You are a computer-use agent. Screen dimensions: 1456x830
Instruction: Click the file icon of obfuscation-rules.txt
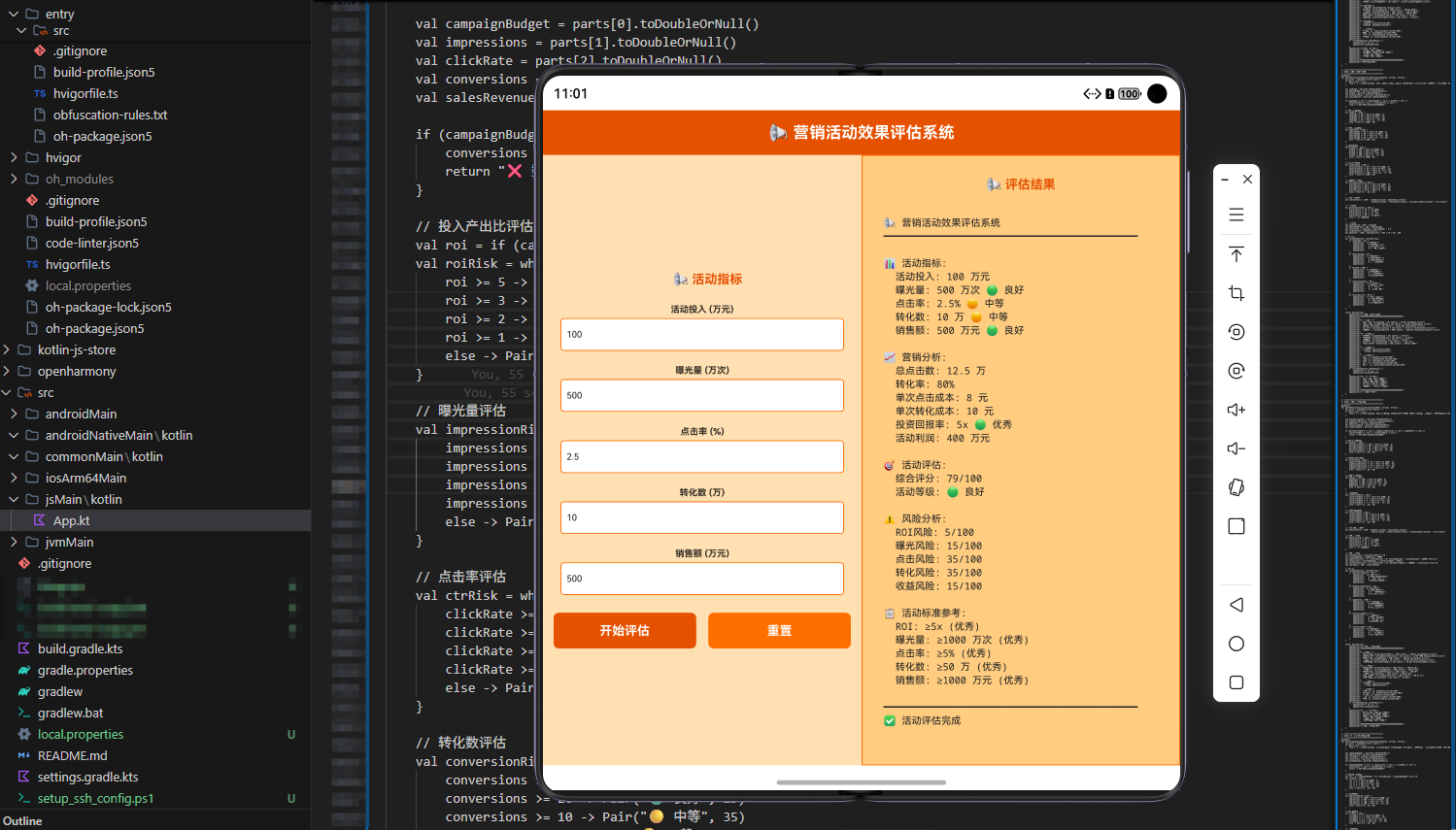pos(40,115)
